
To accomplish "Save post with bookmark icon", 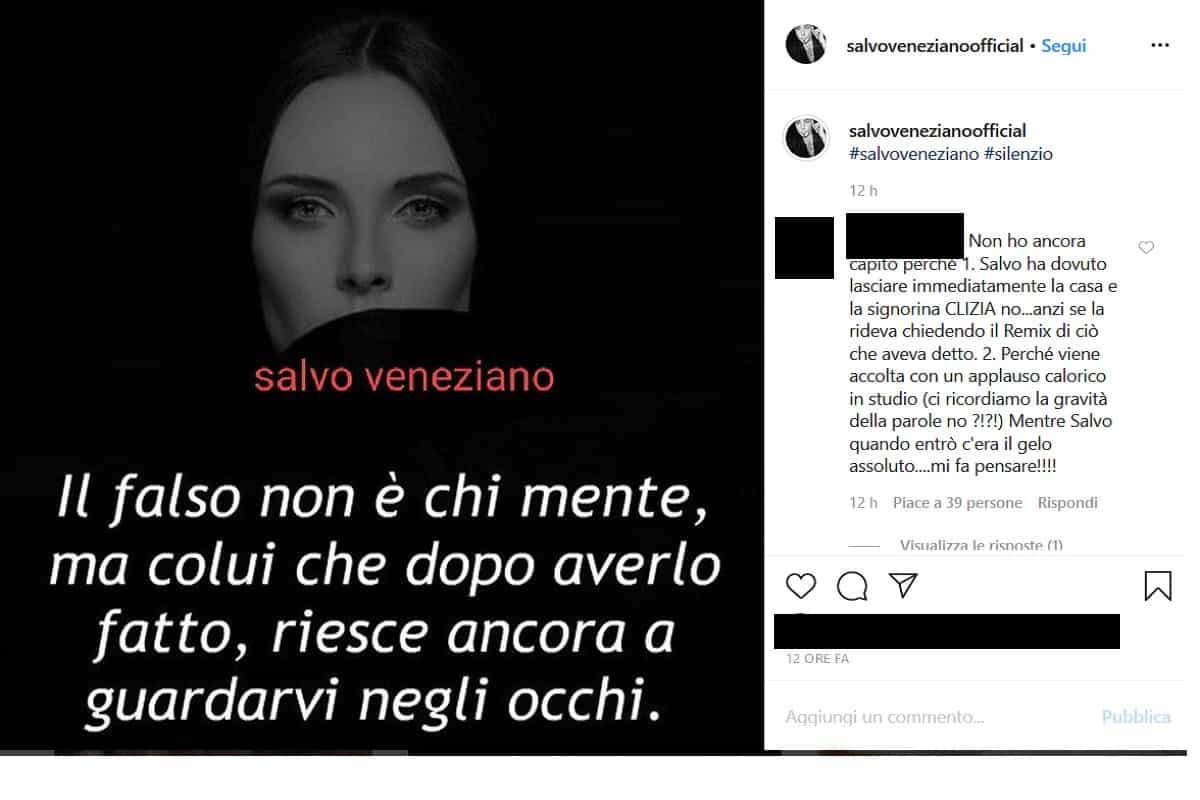I will [1158, 585].
